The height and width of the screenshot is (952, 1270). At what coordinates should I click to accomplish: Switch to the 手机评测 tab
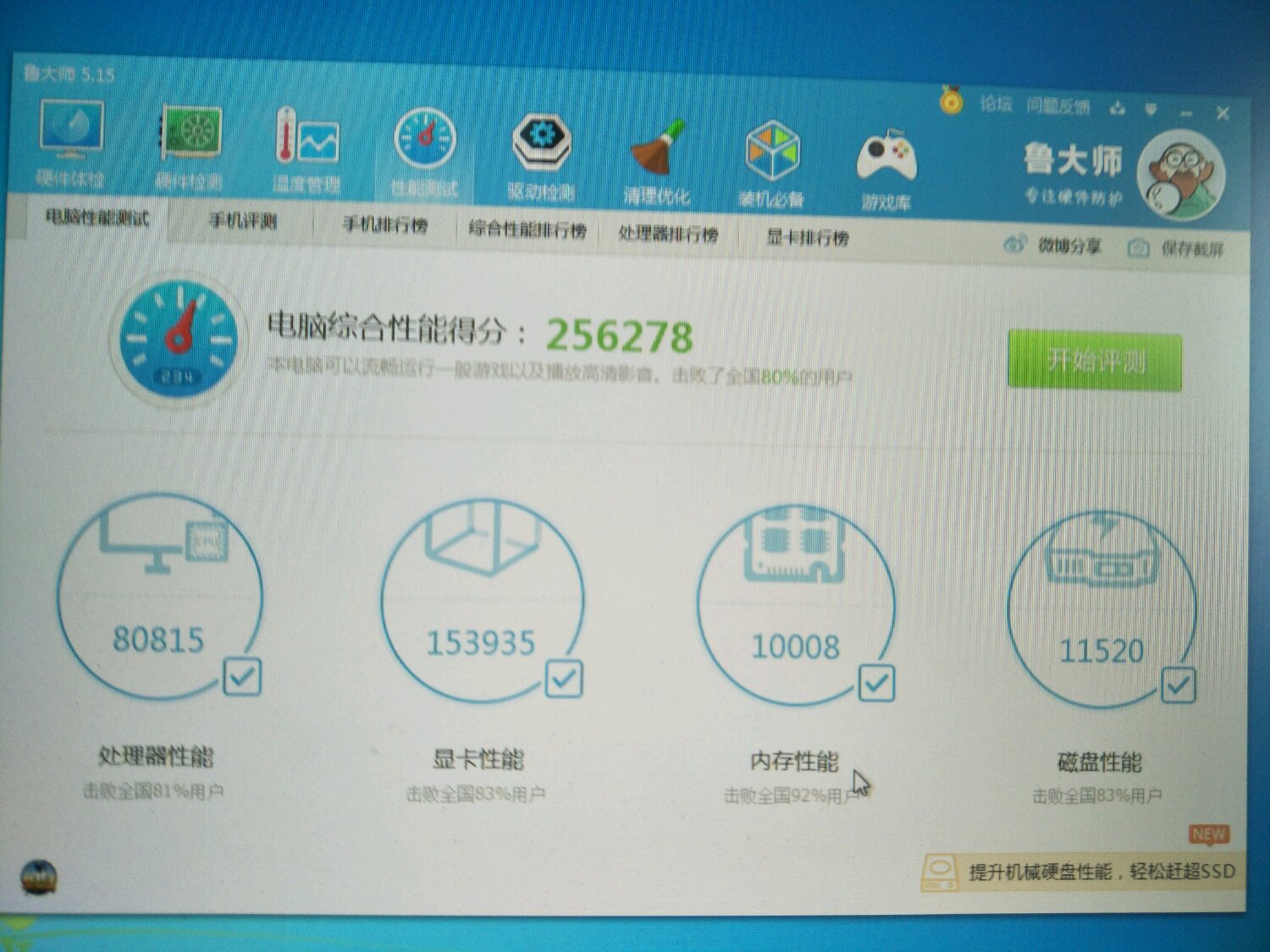click(x=243, y=222)
